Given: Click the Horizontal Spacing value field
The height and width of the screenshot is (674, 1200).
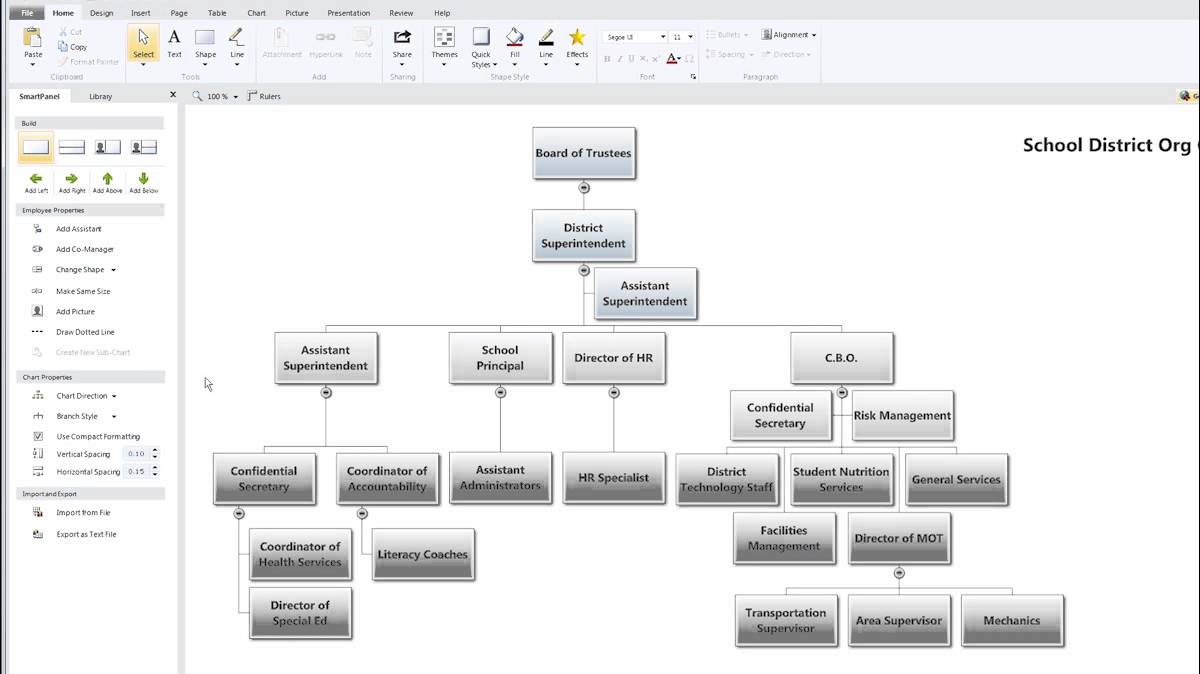Looking at the screenshot, I should 135,471.
